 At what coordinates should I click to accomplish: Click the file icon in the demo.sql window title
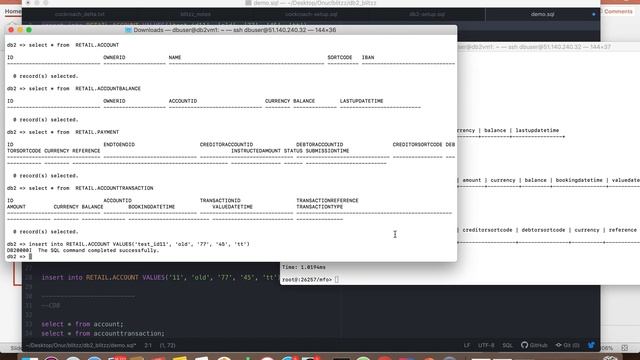[x=248, y=3]
